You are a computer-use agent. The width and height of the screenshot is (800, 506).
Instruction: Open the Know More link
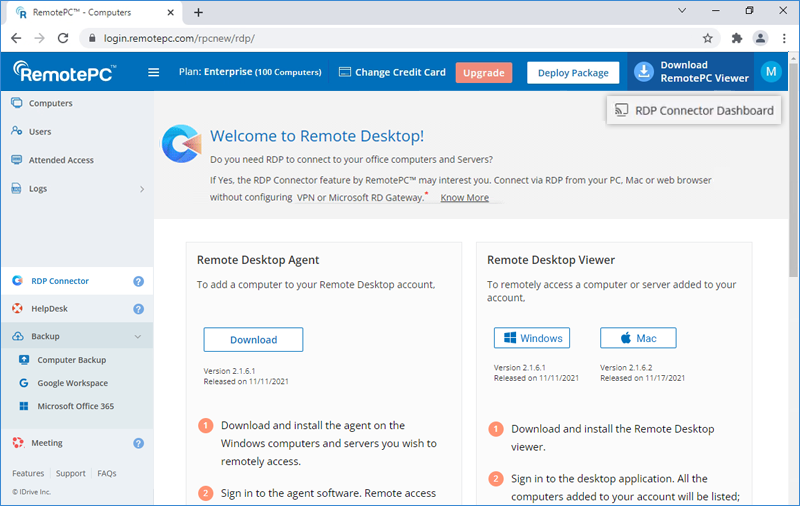click(x=464, y=198)
